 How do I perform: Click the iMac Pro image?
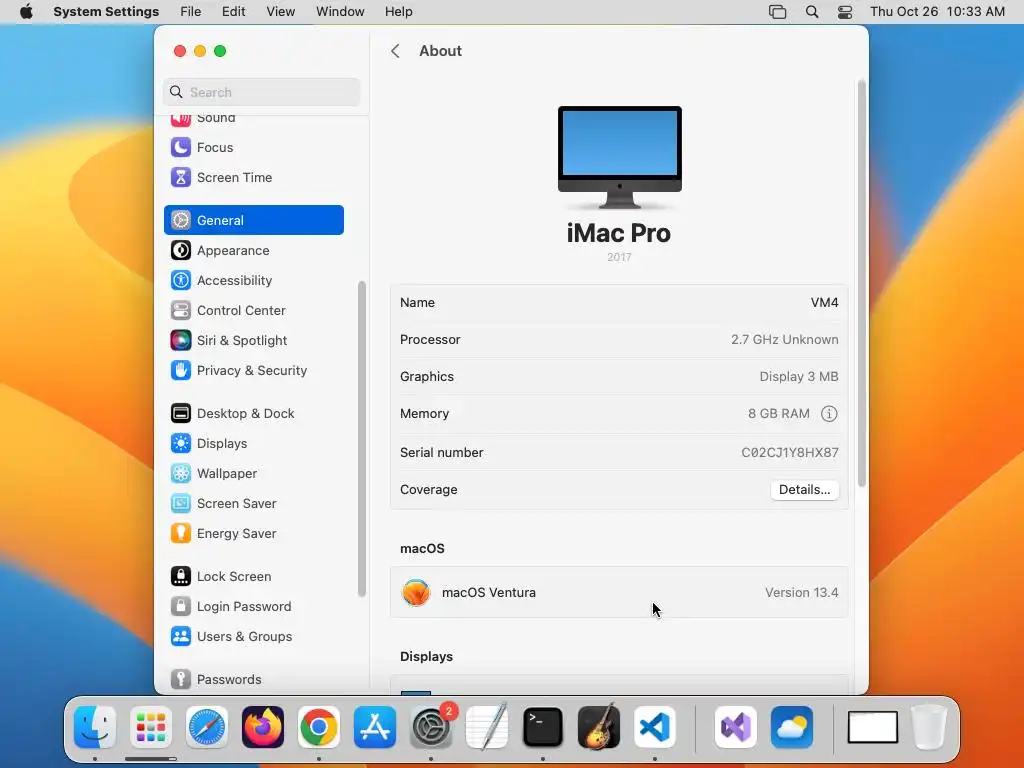click(620, 157)
